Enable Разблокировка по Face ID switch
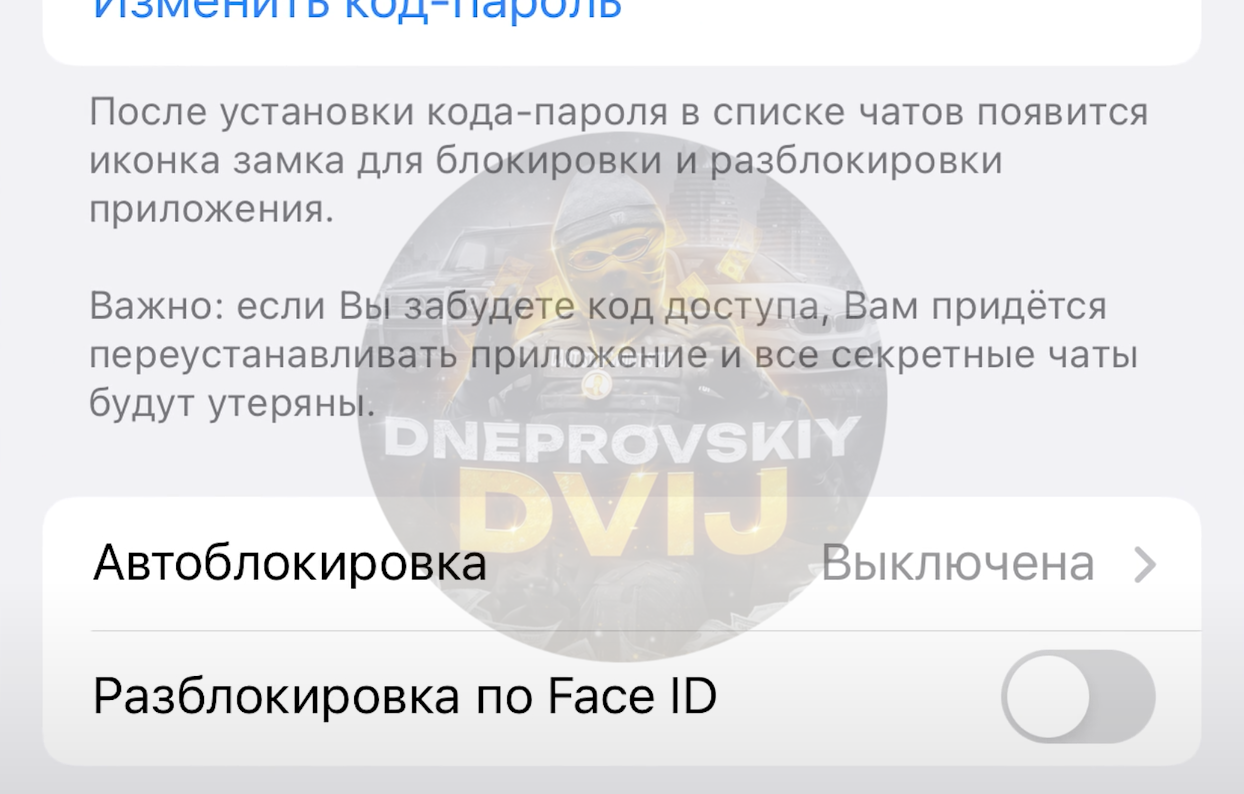 pyautogui.click(x=1078, y=697)
